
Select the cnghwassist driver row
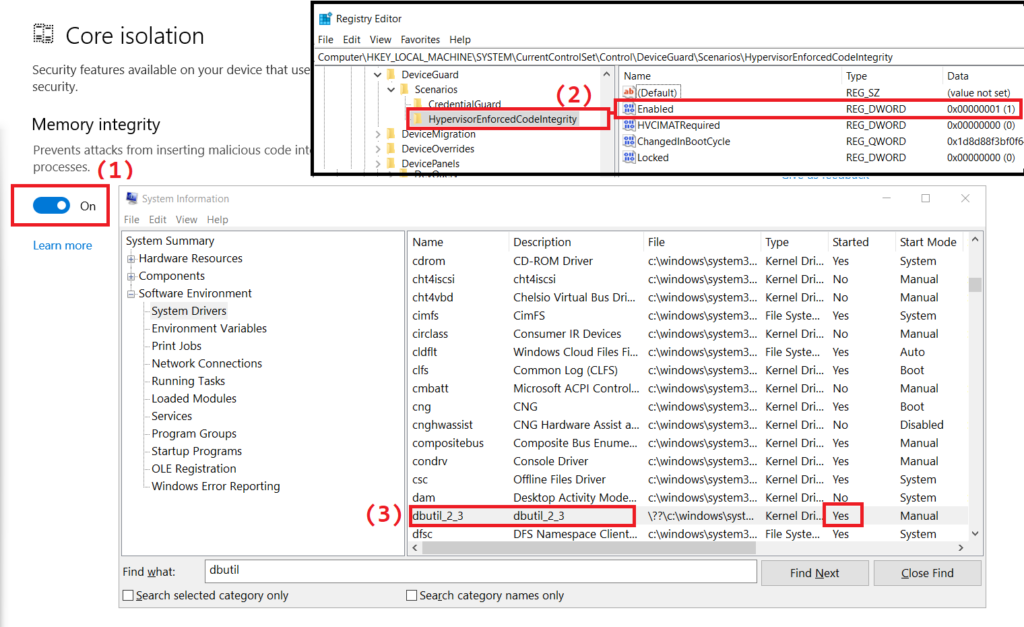pos(688,425)
